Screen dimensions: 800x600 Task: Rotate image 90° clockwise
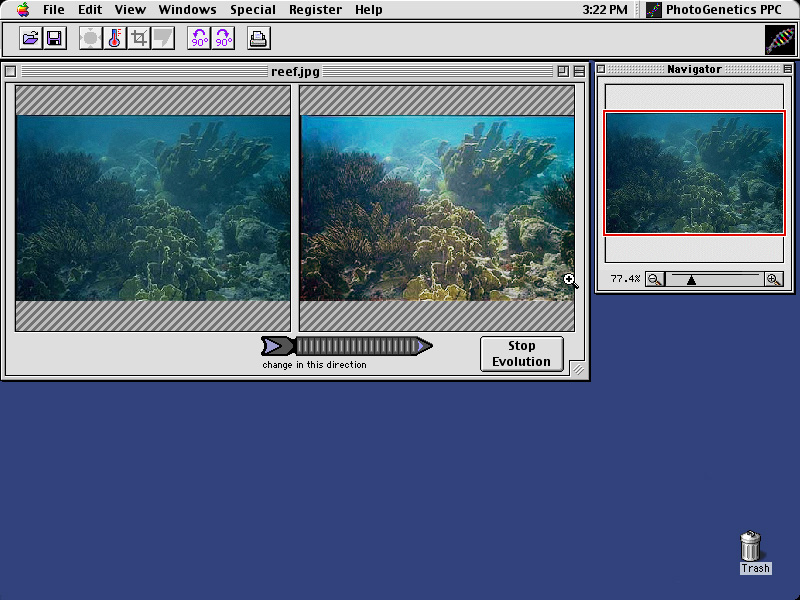pos(223,39)
